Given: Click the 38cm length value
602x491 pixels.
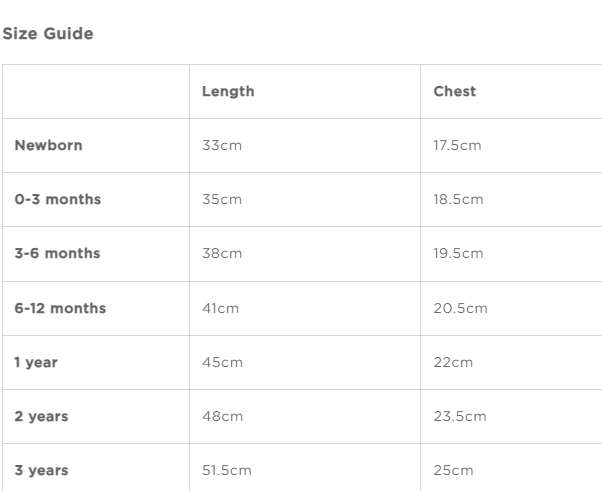Looking at the screenshot, I should tap(222, 253).
